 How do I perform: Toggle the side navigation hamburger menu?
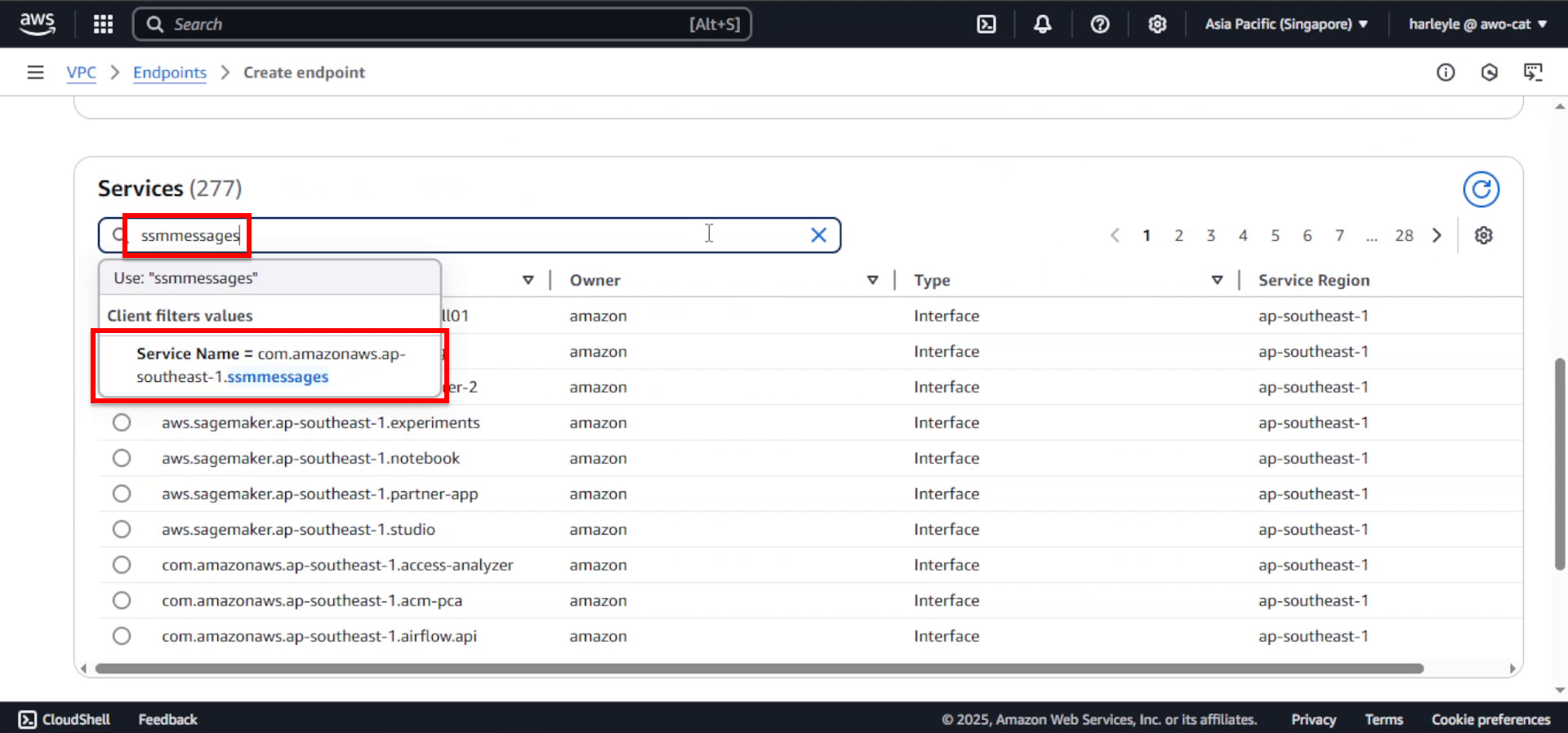click(x=35, y=73)
